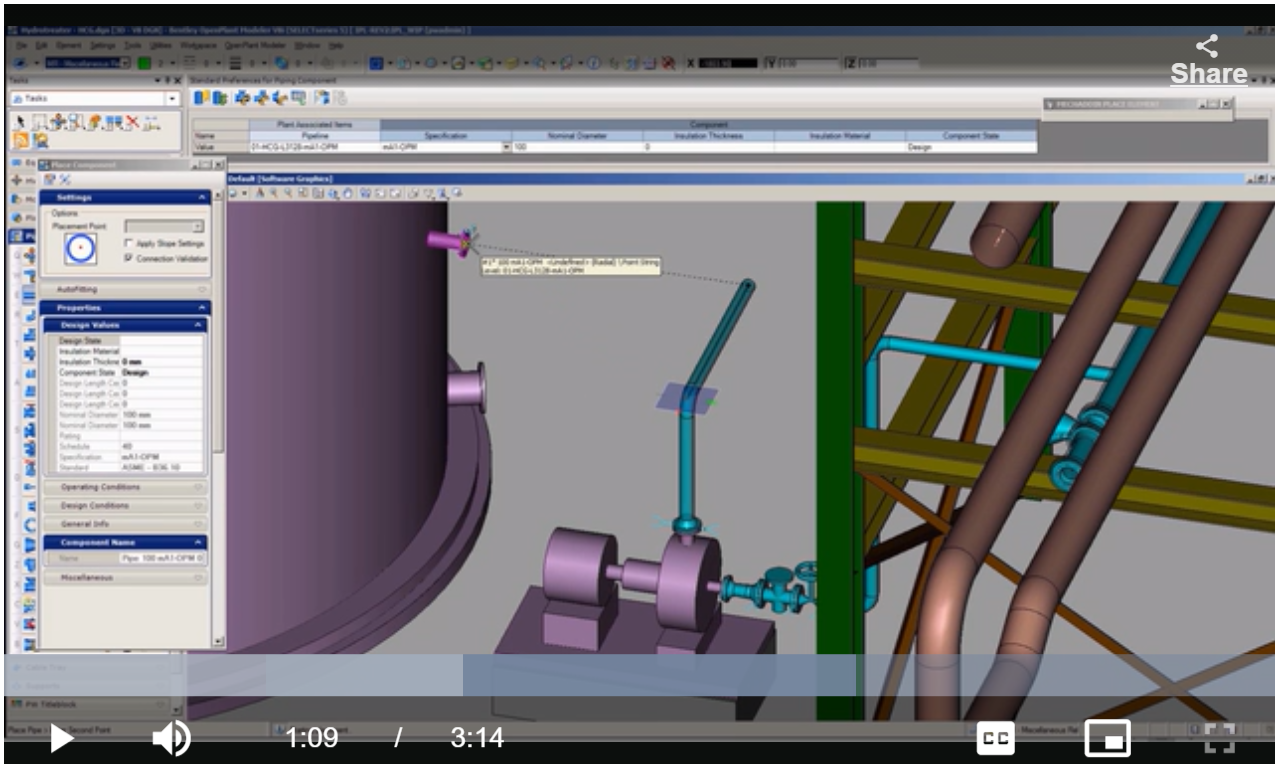
Task: Click third icon in Standard Preferences toolbar
Action: [x=240, y=98]
